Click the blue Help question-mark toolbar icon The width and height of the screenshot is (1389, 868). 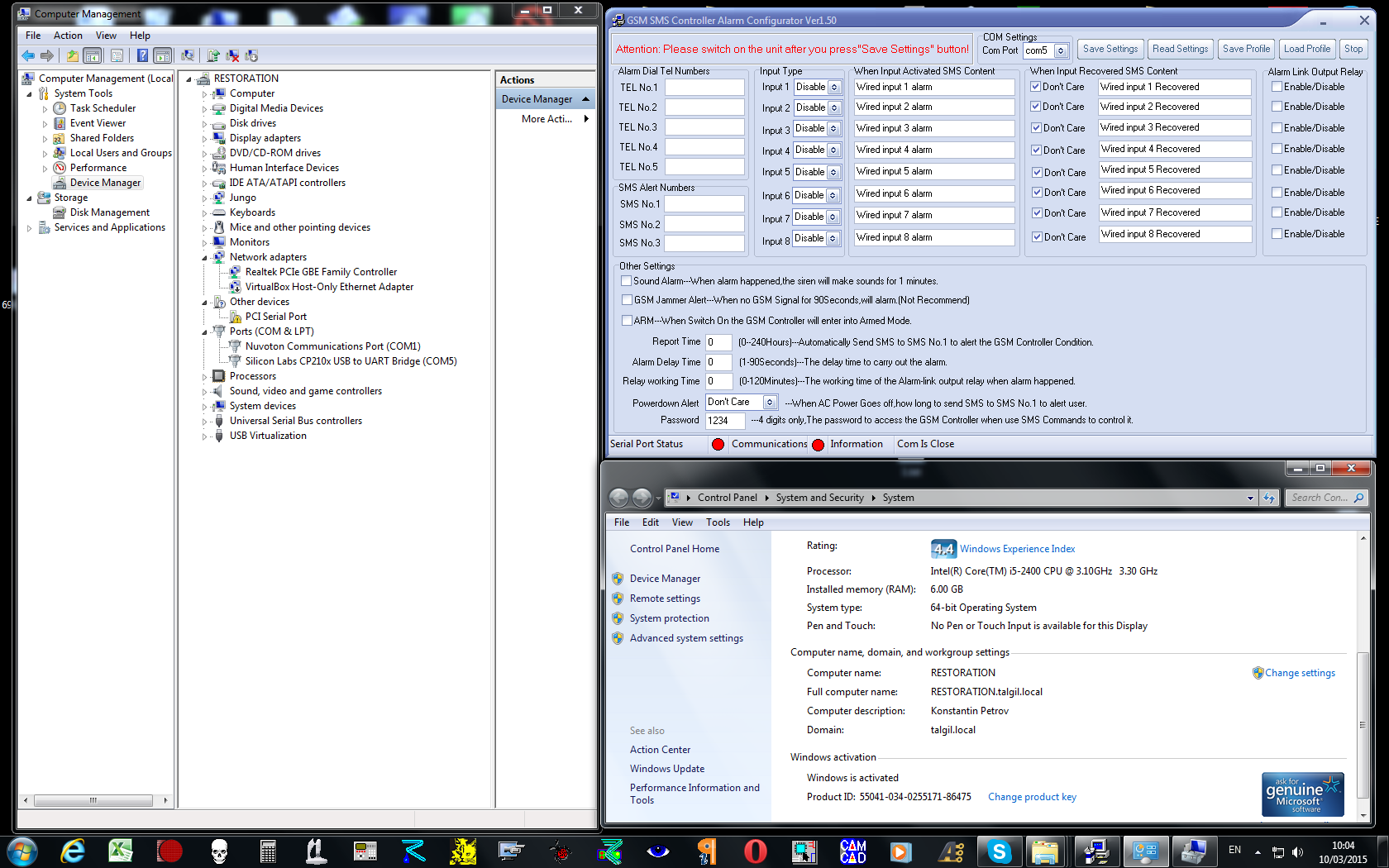[142, 55]
